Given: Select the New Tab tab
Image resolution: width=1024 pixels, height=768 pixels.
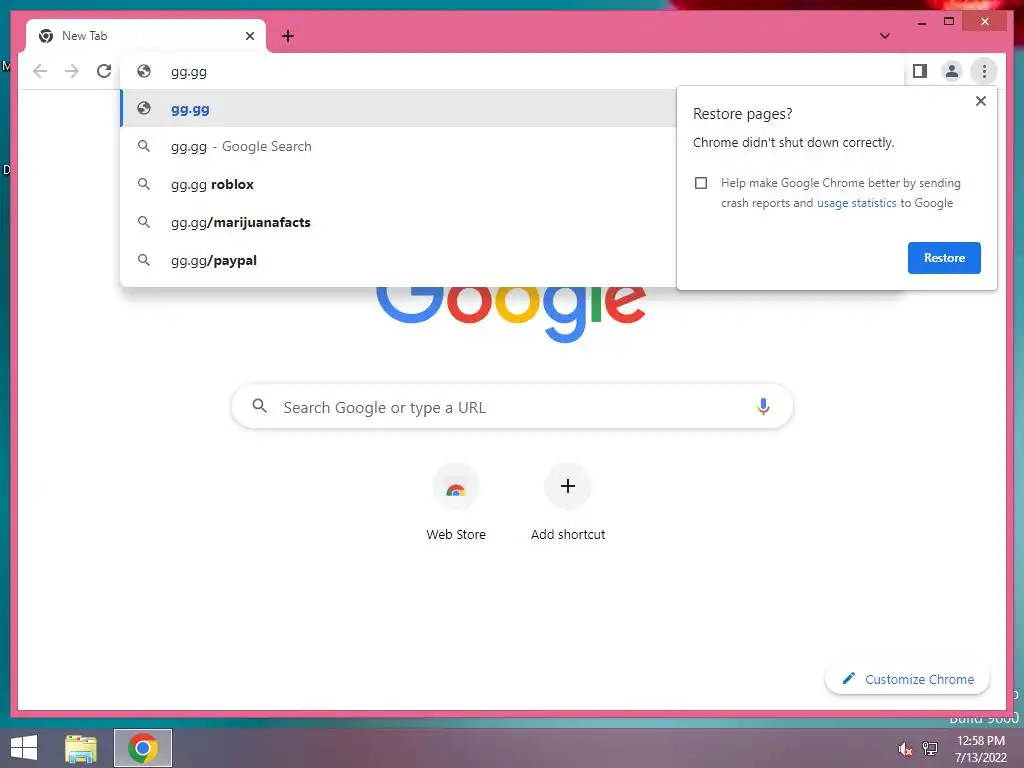Looking at the screenshot, I should point(146,37).
